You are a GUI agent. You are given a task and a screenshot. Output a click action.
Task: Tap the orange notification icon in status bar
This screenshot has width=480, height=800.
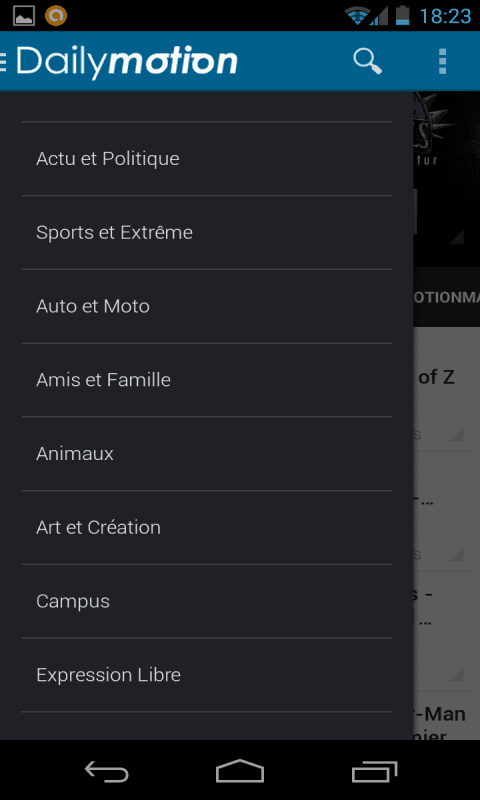tap(56, 16)
